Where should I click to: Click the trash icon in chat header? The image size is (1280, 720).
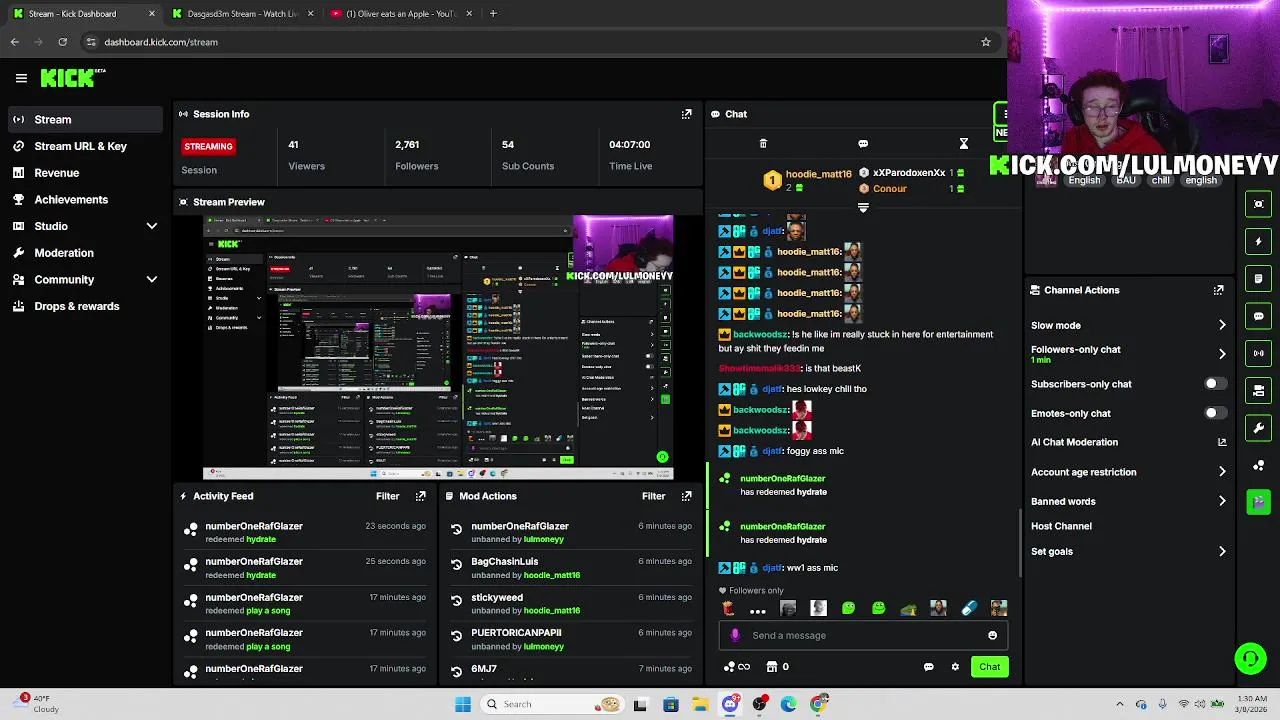coord(763,144)
